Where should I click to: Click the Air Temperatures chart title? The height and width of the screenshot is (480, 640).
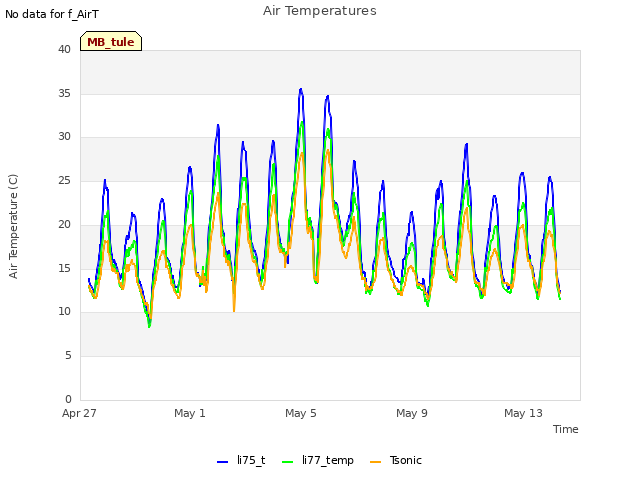click(320, 11)
